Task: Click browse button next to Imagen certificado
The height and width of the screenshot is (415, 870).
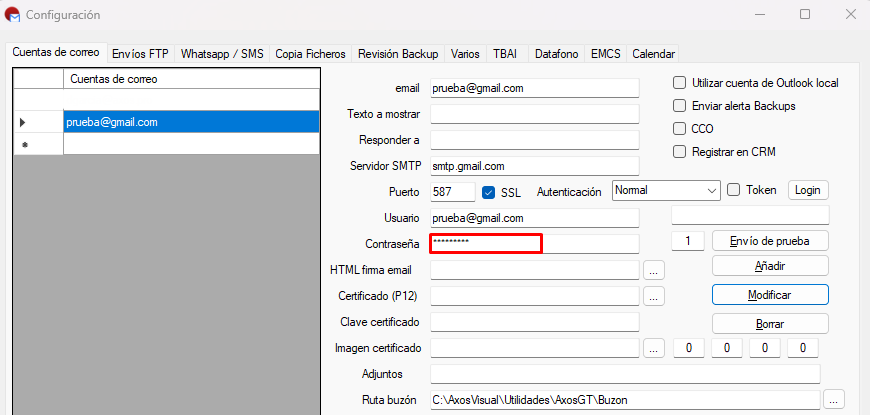Action: pos(654,348)
